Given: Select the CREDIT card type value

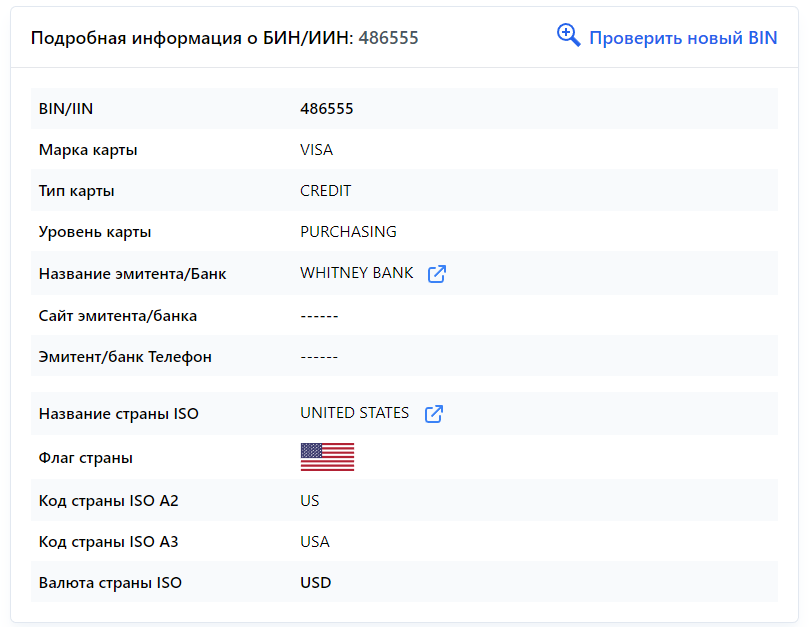Looking at the screenshot, I should pyautogui.click(x=326, y=190).
